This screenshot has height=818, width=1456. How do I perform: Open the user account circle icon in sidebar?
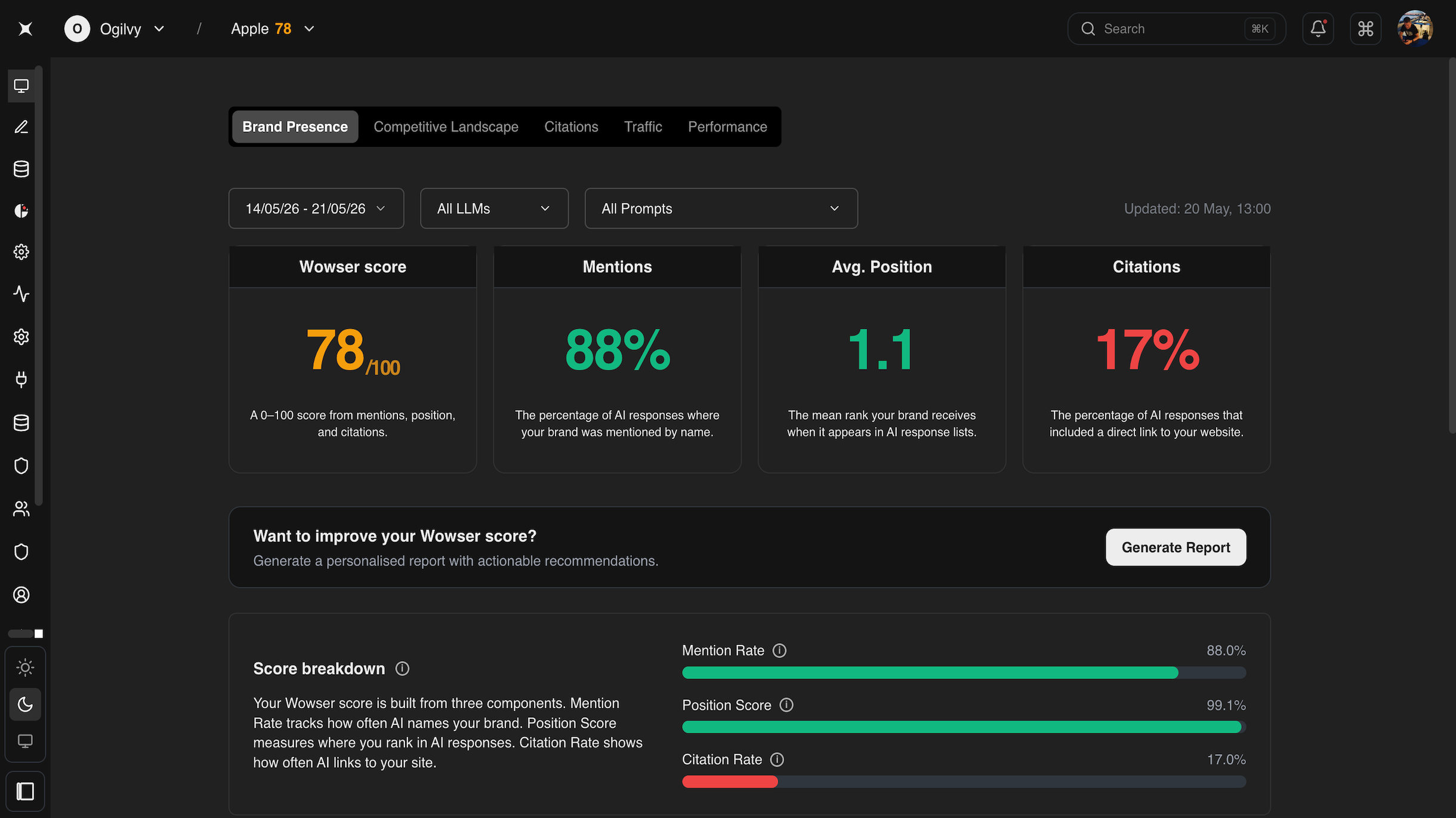tap(21, 595)
